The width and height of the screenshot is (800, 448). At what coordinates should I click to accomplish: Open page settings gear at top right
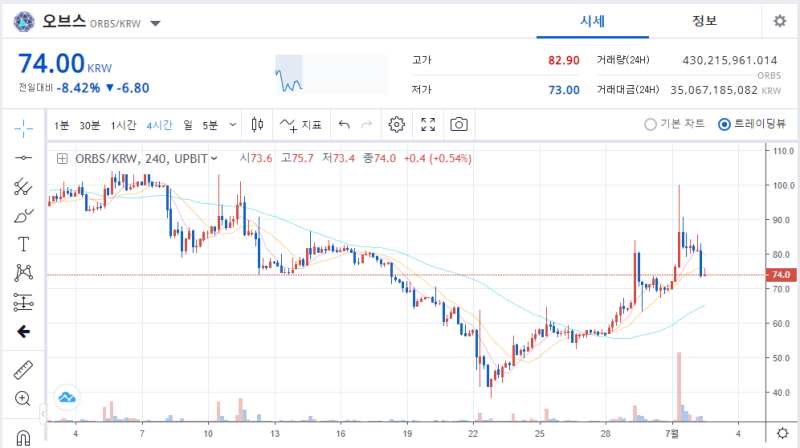[x=780, y=21]
